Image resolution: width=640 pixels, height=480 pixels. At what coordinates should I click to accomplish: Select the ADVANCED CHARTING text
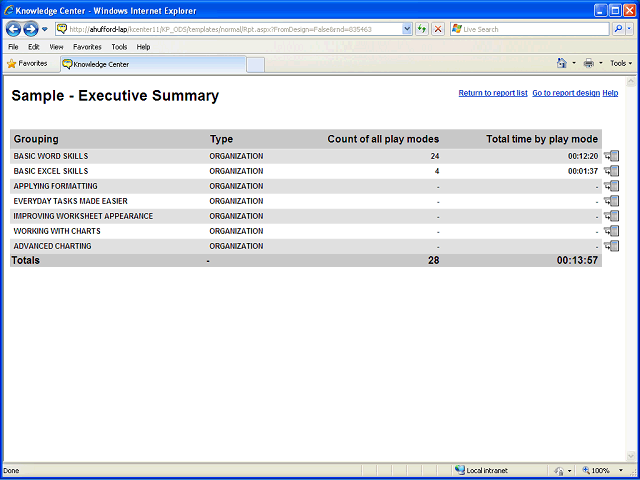[52, 246]
